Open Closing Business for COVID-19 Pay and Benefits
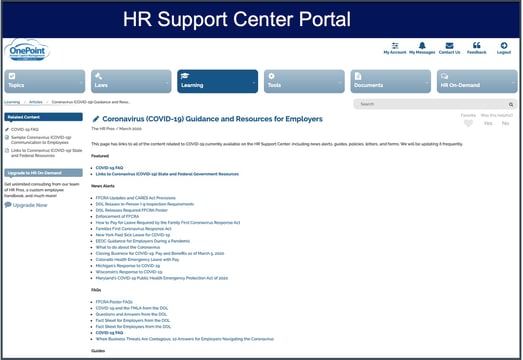 click(x=160, y=253)
